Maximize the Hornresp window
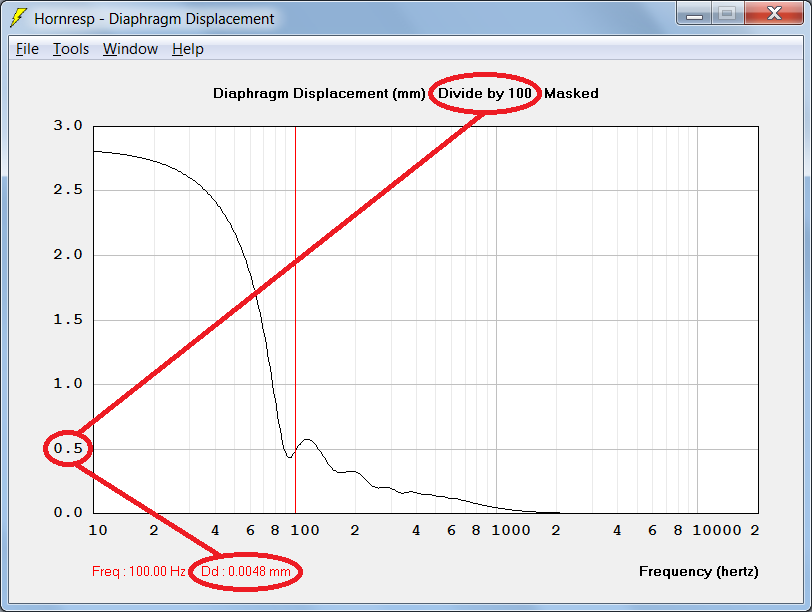812x612 pixels. coord(728,14)
